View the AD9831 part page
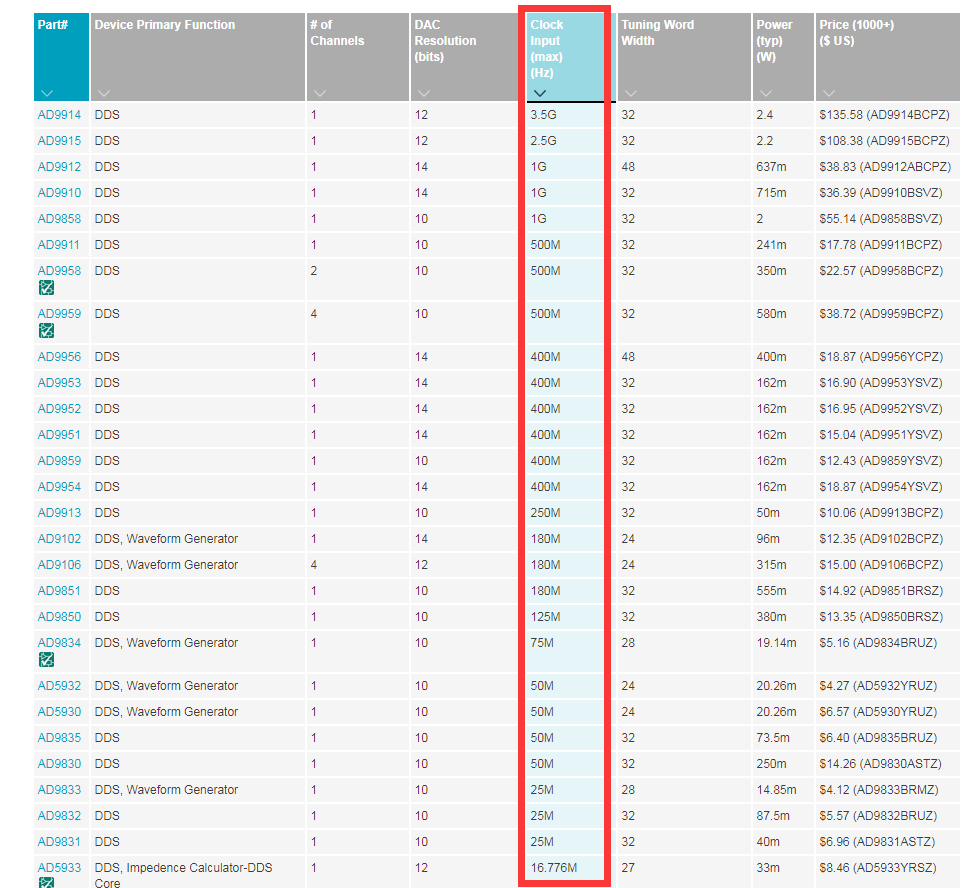The width and height of the screenshot is (973, 888). click(59, 843)
